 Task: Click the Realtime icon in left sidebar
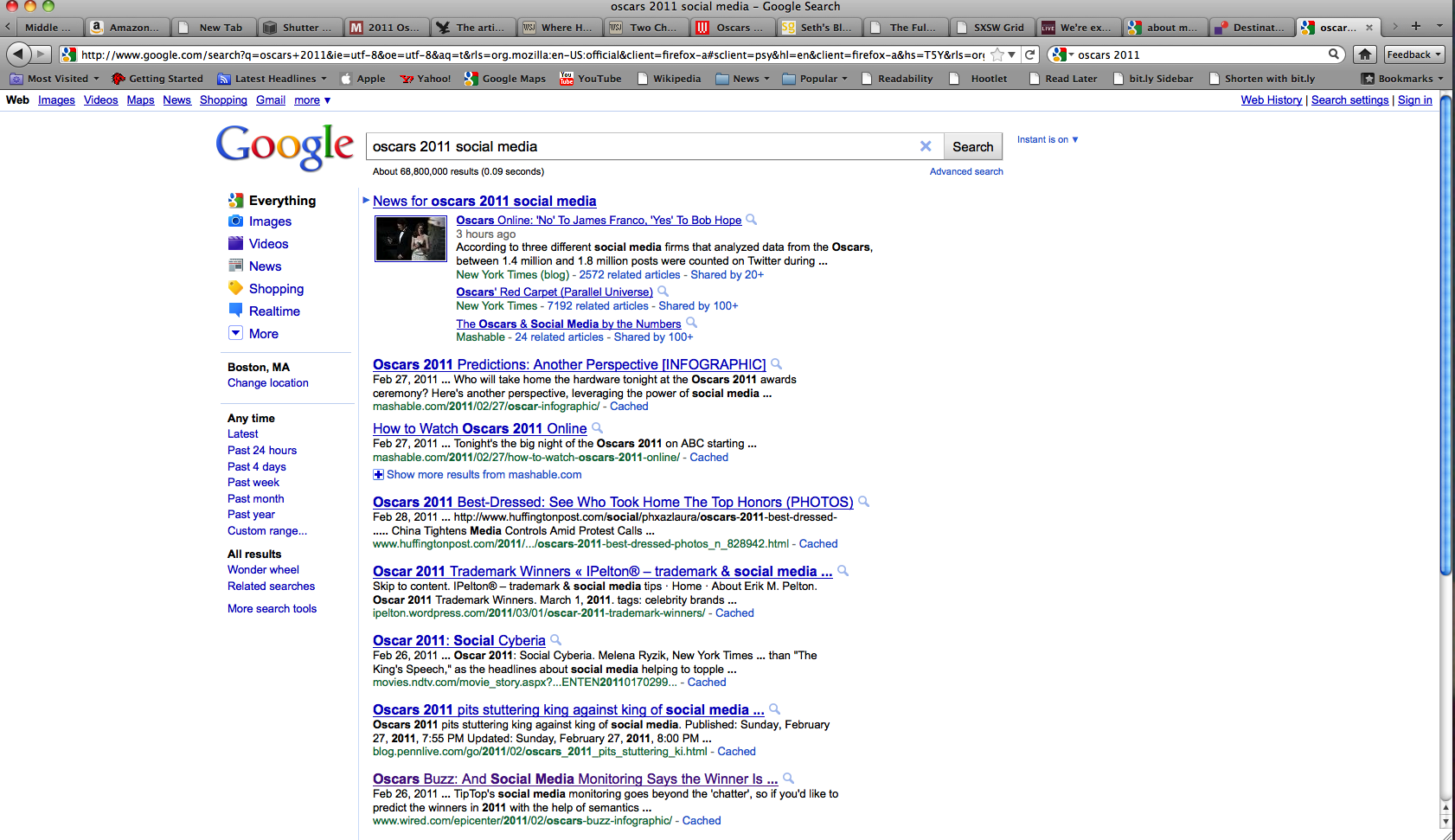coord(235,311)
